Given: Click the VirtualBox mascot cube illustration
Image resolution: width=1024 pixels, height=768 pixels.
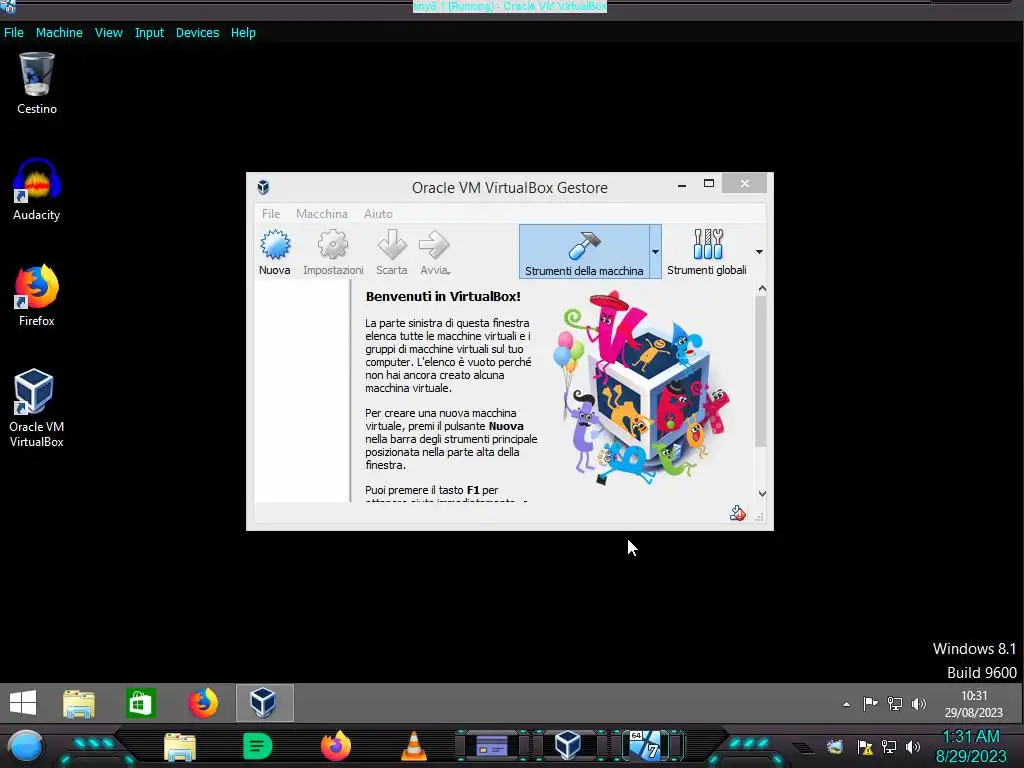Looking at the screenshot, I should point(642,389).
